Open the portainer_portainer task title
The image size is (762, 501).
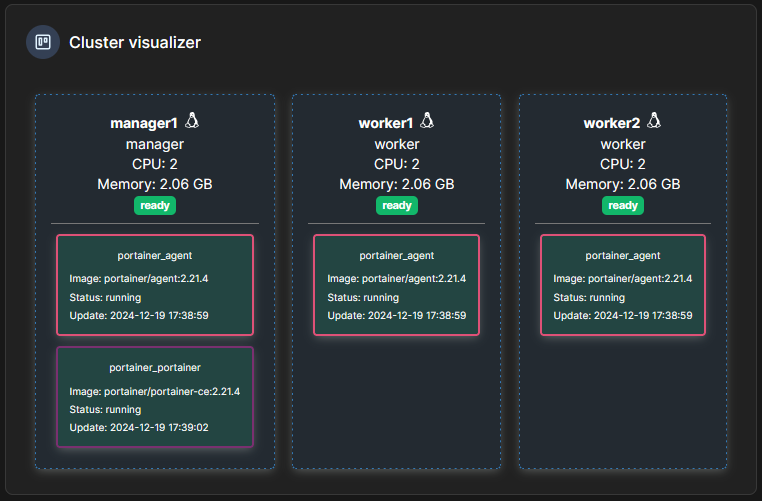(x=155, y=368)
